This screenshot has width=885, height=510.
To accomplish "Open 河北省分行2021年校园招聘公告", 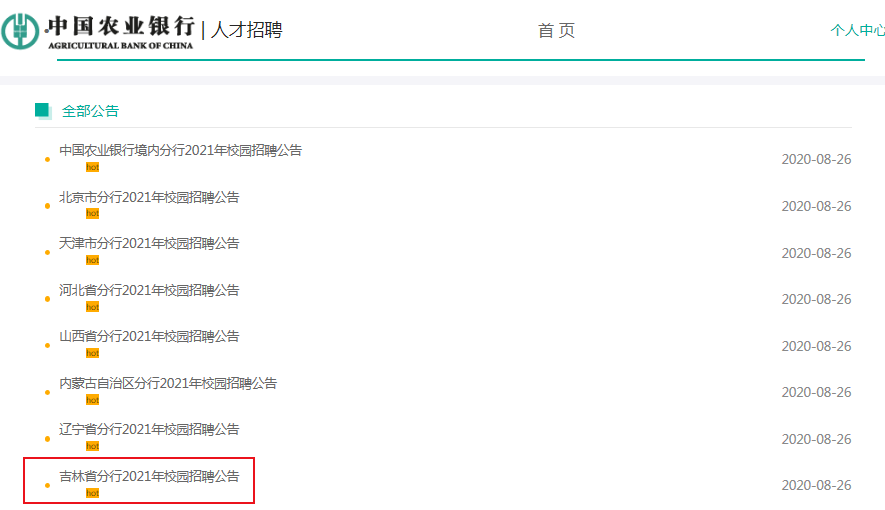I will tap(149, 290).
